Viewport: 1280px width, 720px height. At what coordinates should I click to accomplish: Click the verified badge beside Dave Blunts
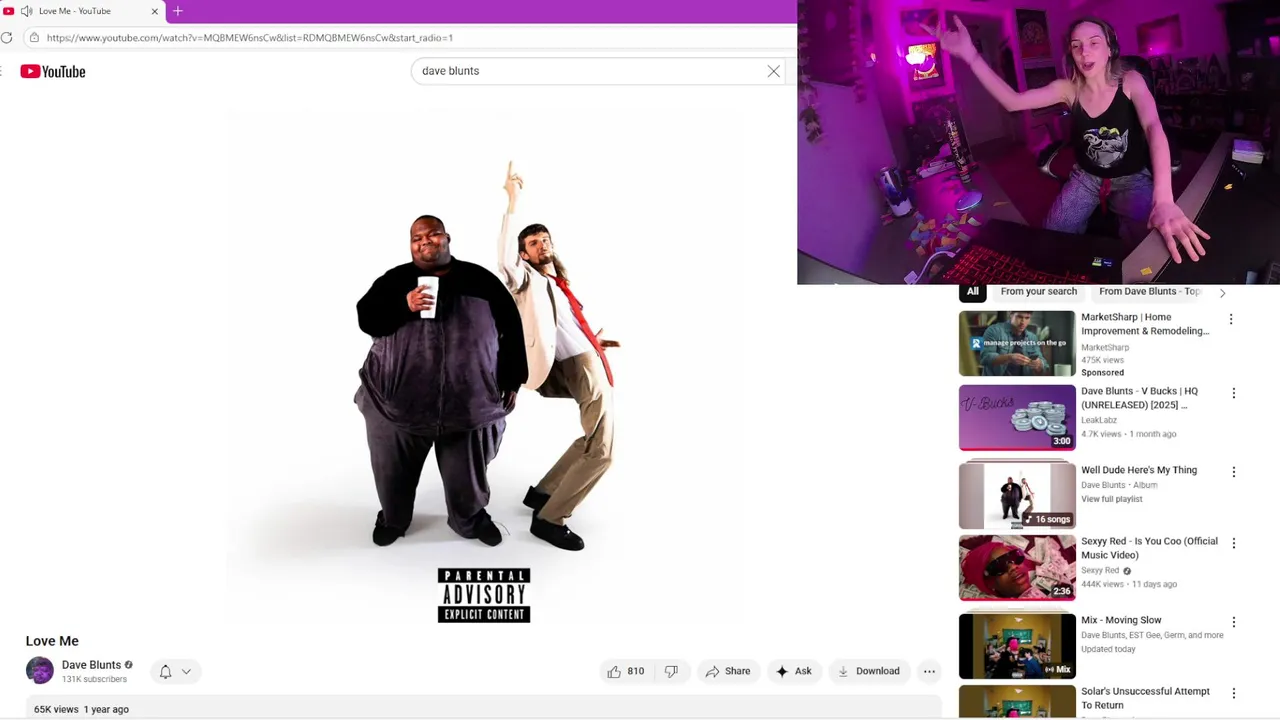pos(128,665)
